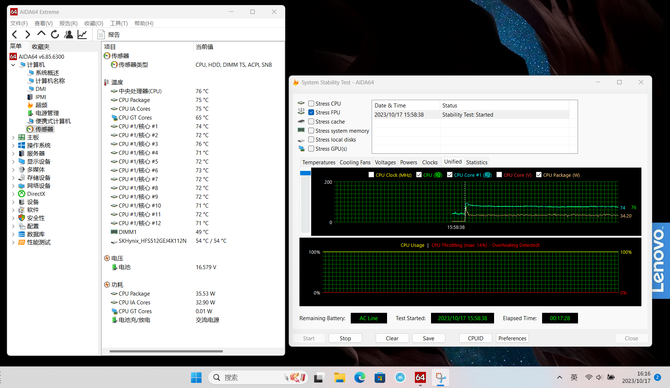Screen dimensions: 670x388
Task: Open the Preferences button
Action: tap(512, 338)
